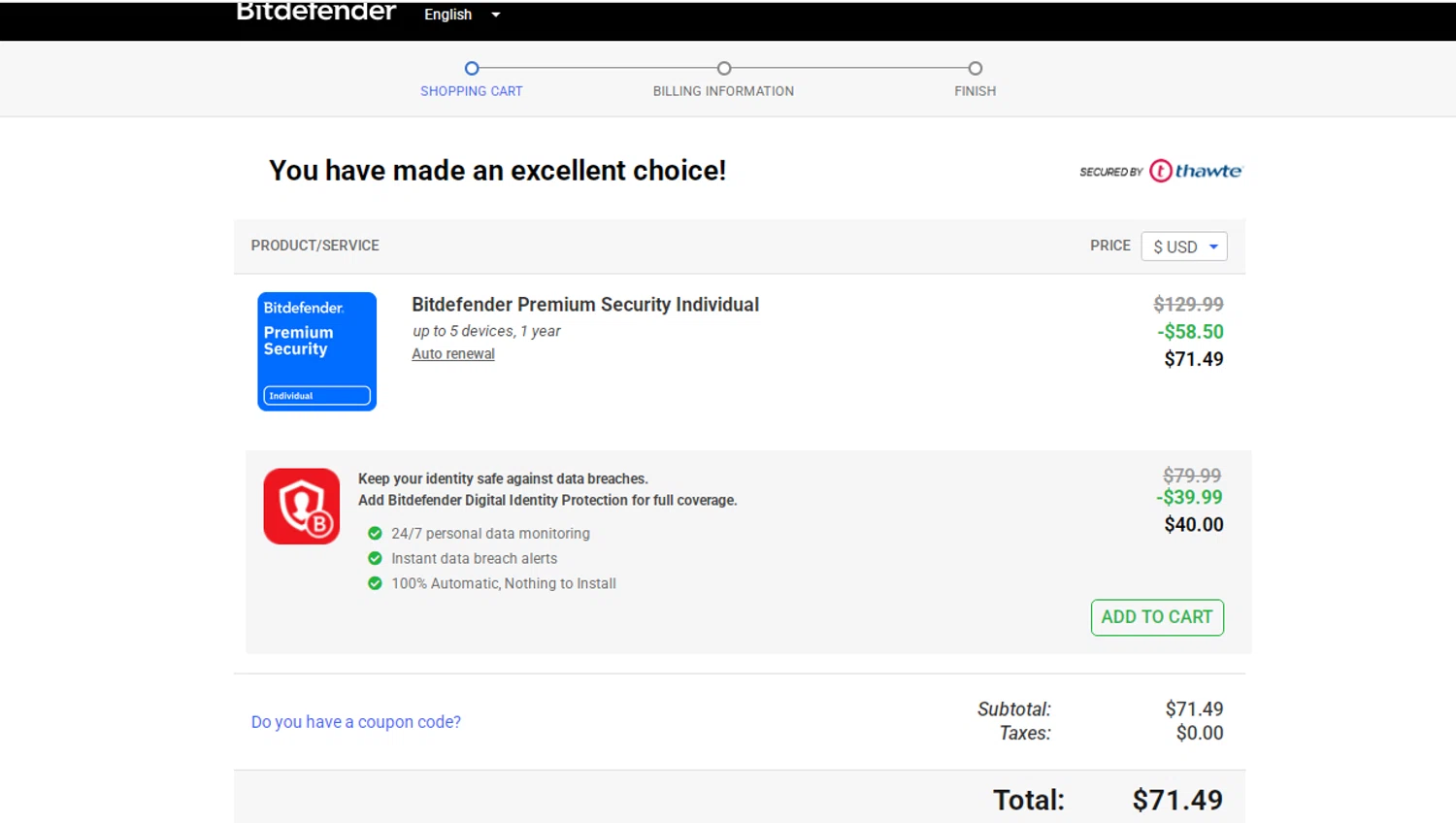Select the SHOPPING CART step label
This screenshot has width=1456, height=823.
pos(472,91)
